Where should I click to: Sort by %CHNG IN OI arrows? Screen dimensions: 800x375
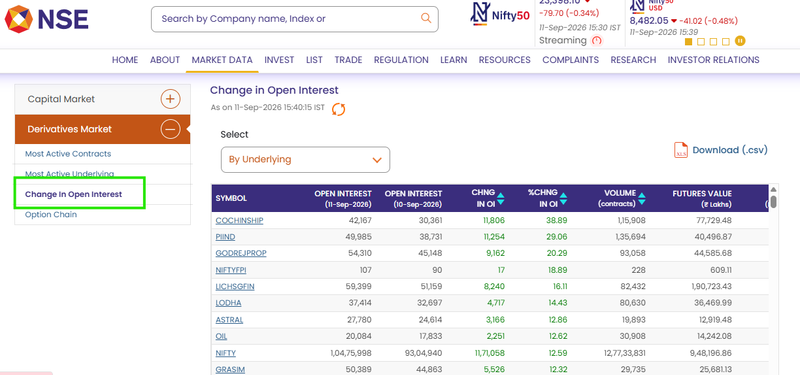point(563,198)
